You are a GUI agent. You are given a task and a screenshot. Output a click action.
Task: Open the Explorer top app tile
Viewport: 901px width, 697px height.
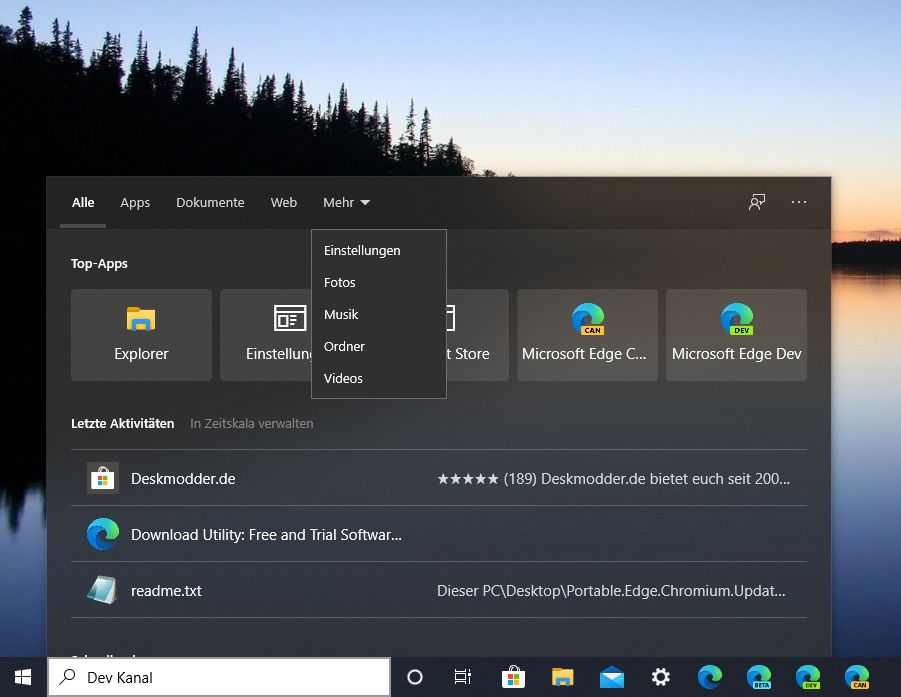click(x=141, y=335)
